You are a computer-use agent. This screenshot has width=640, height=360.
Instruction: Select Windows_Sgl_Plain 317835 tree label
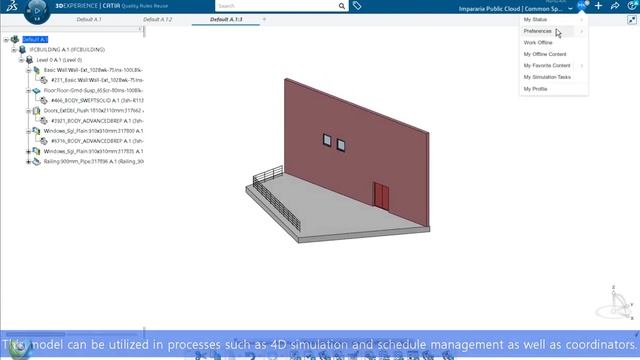point(93,151)
